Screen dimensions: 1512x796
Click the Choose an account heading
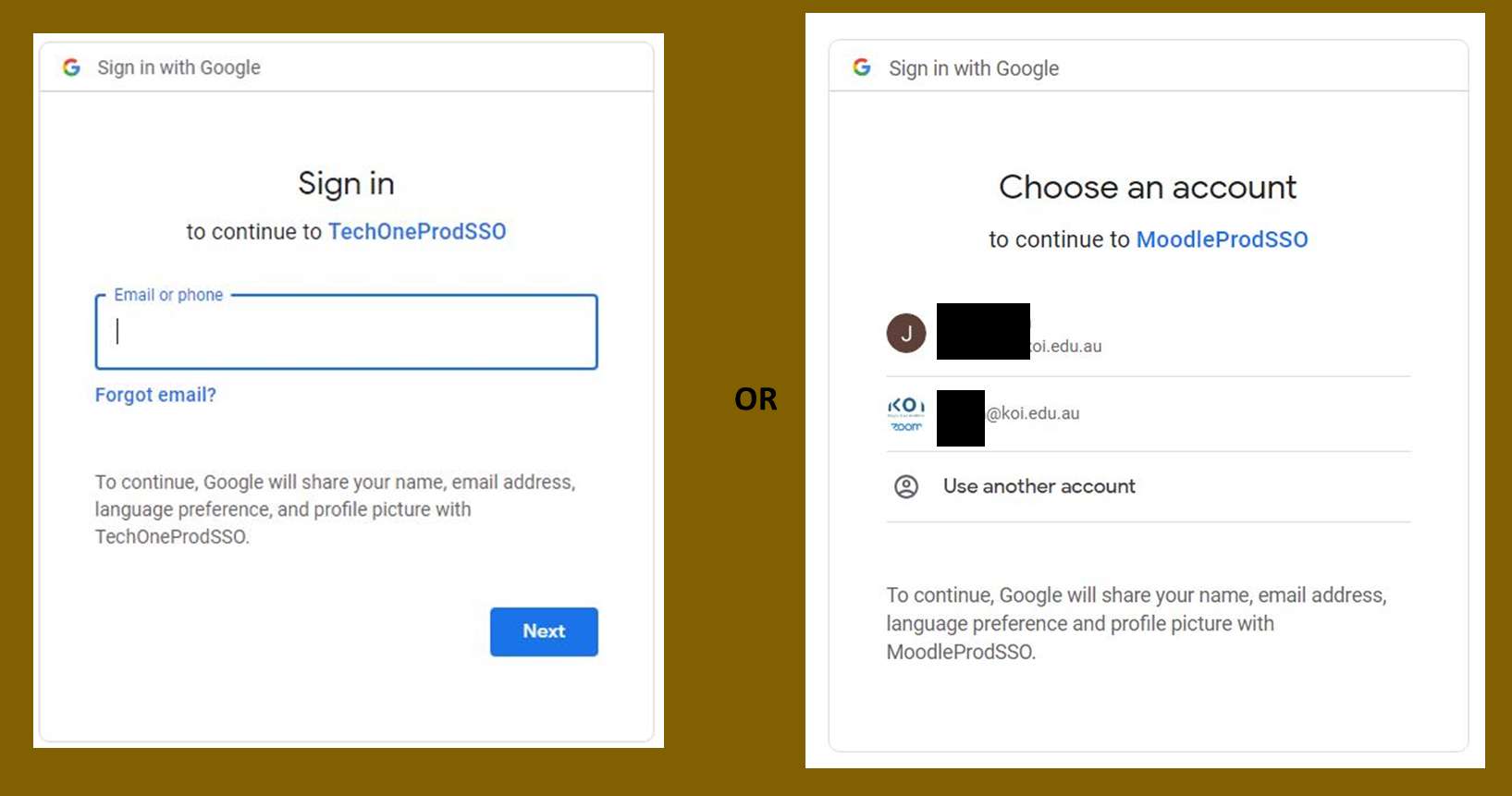coord(1148,187)
